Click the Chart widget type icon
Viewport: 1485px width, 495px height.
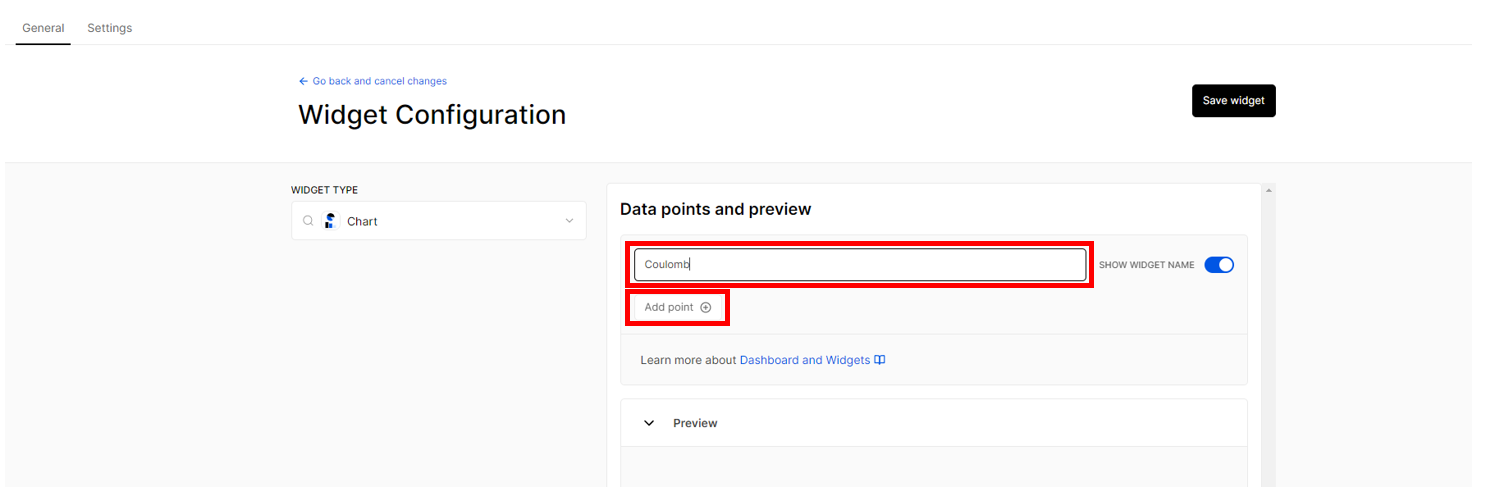click(329, 221)
